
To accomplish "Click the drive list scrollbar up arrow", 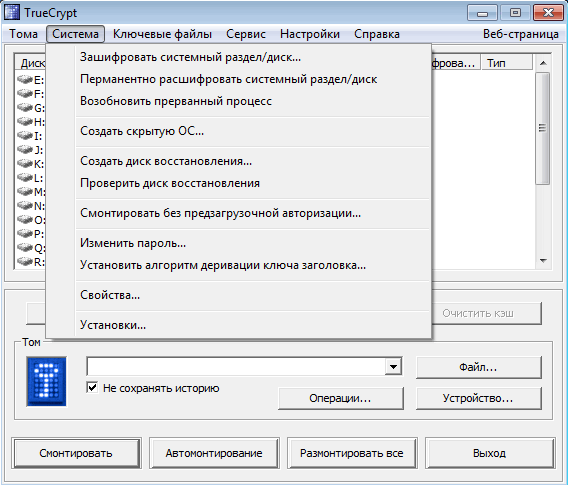I will 543,63.
